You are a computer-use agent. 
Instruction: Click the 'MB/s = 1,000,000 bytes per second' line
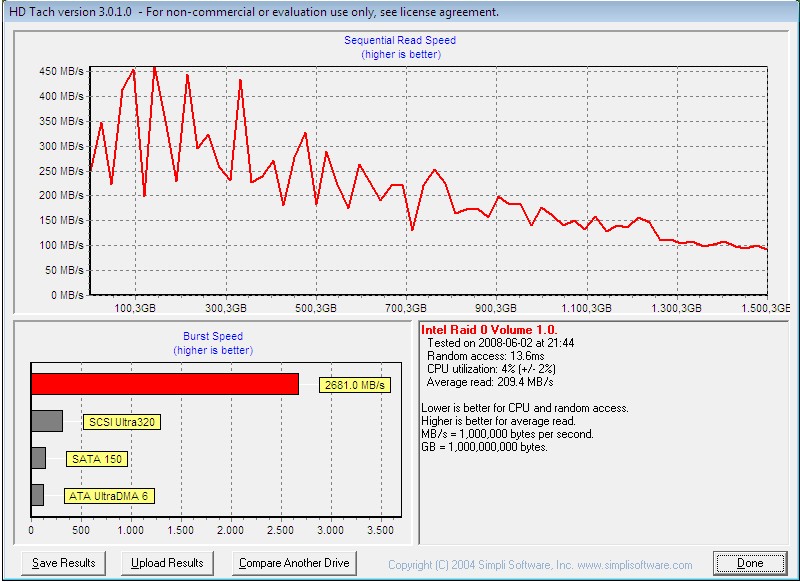(x=507, y=434)
